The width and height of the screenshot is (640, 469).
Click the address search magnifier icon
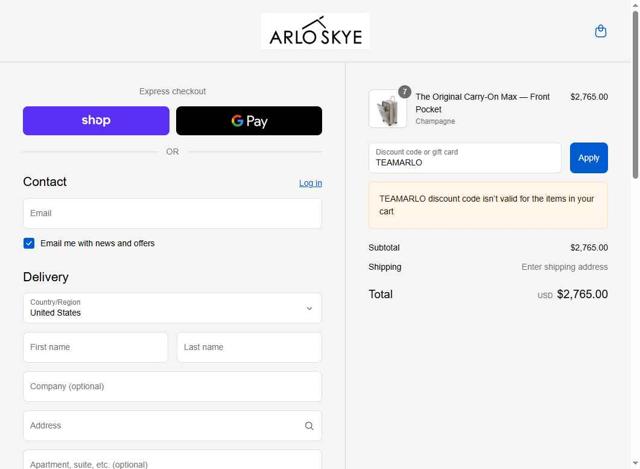click(309, 426)
